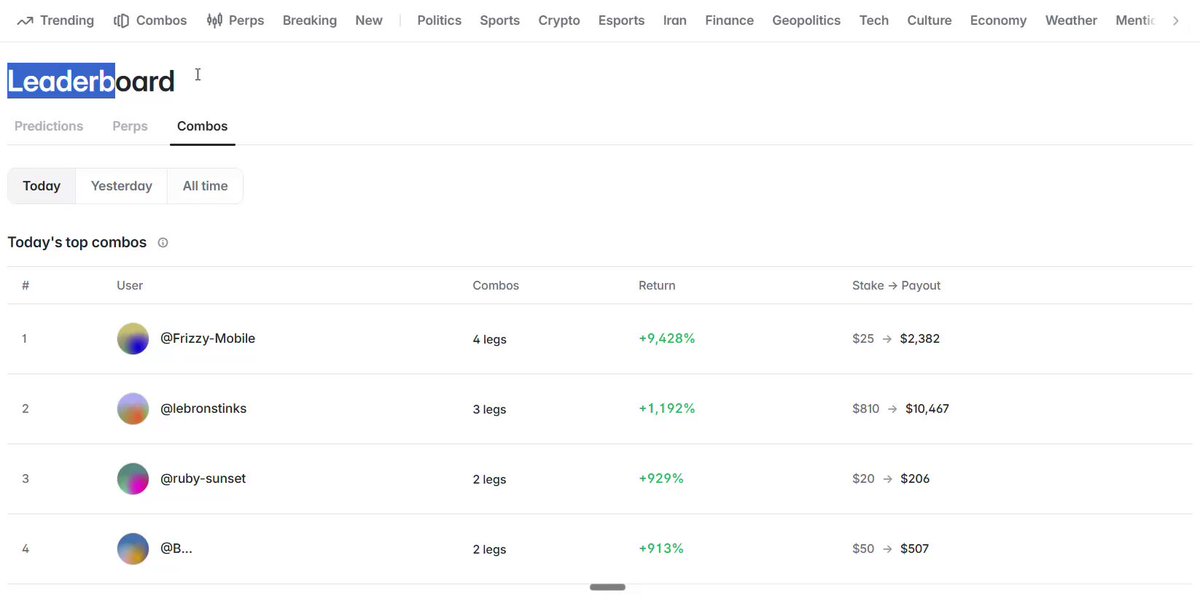Click the avatar of @Frizzy-Mobile
Image resolution: width=1200 pixels, height=601 pixels.
point(133,339)
